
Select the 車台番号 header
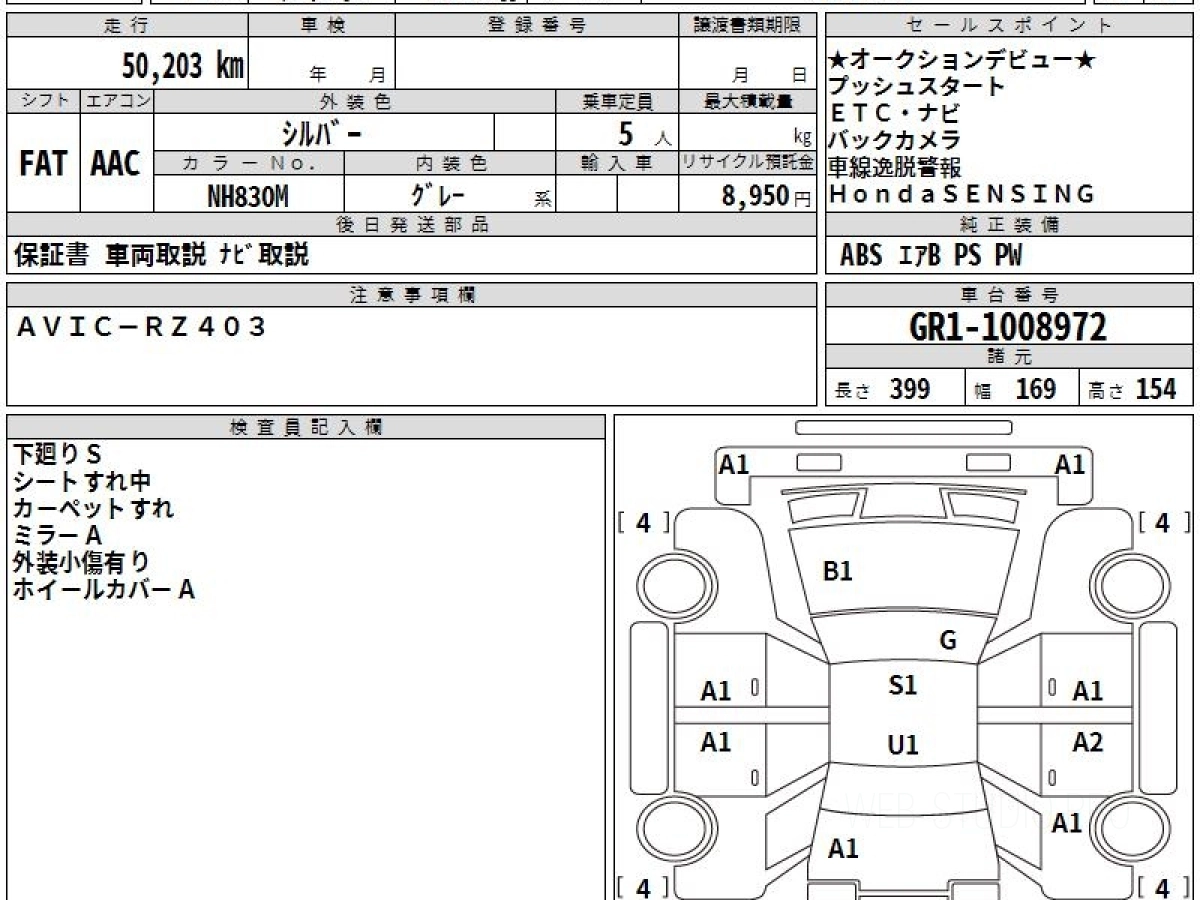[1009, 294]
